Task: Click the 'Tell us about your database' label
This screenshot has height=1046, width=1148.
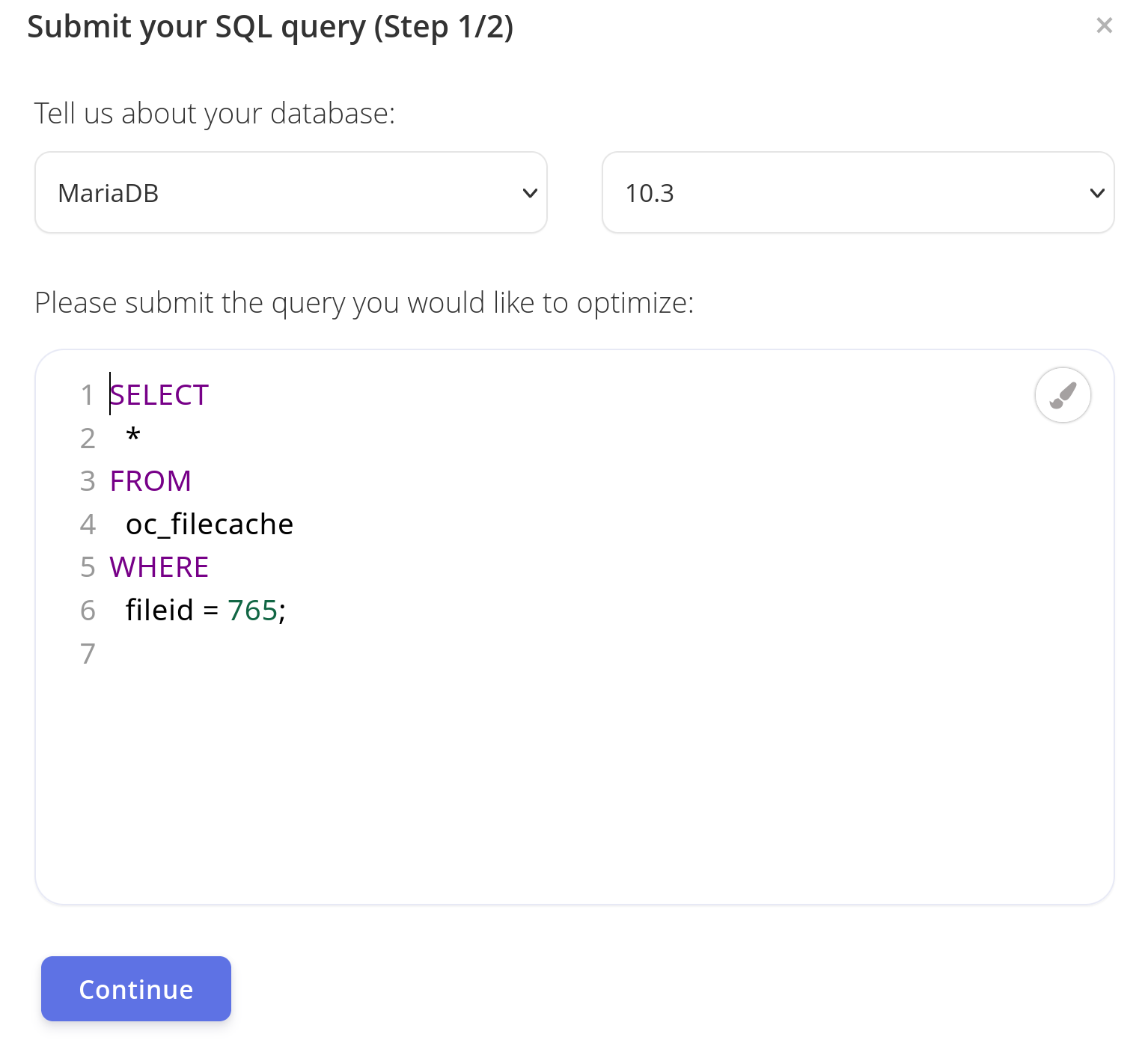Action: (215, 114)
